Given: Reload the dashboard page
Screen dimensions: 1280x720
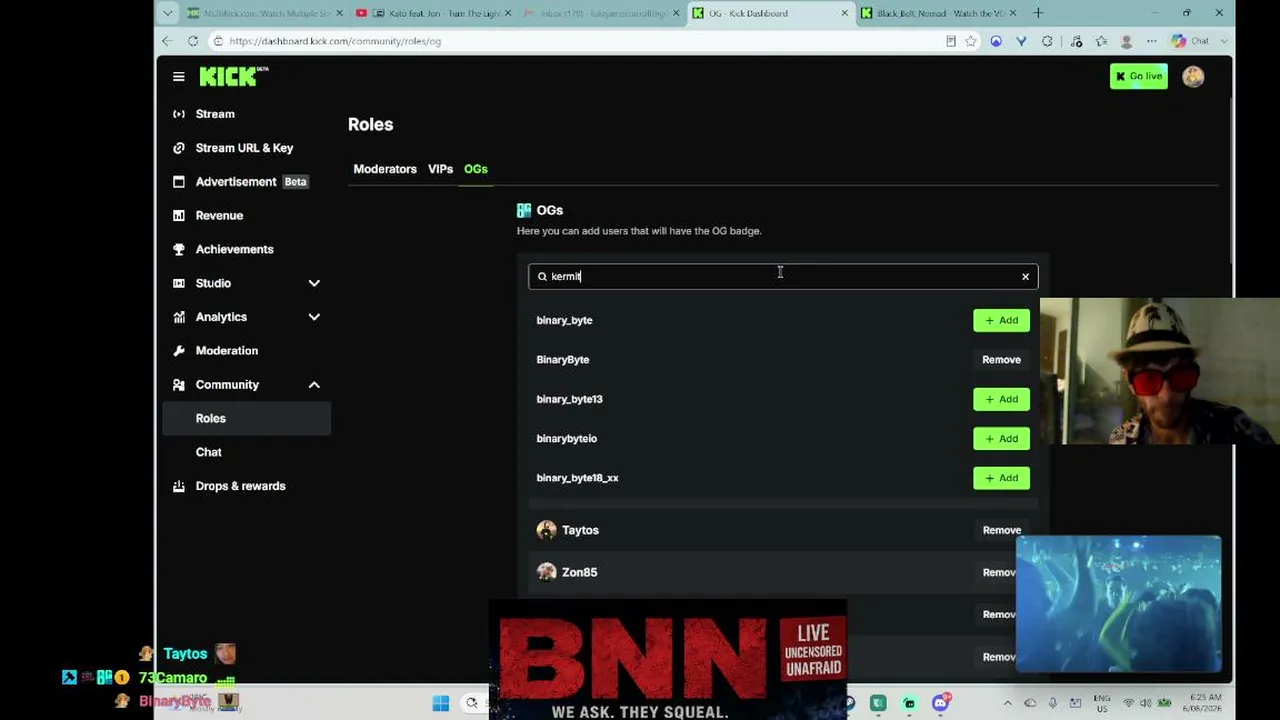Looking at the screenshot, I should [x=193, y=41].
